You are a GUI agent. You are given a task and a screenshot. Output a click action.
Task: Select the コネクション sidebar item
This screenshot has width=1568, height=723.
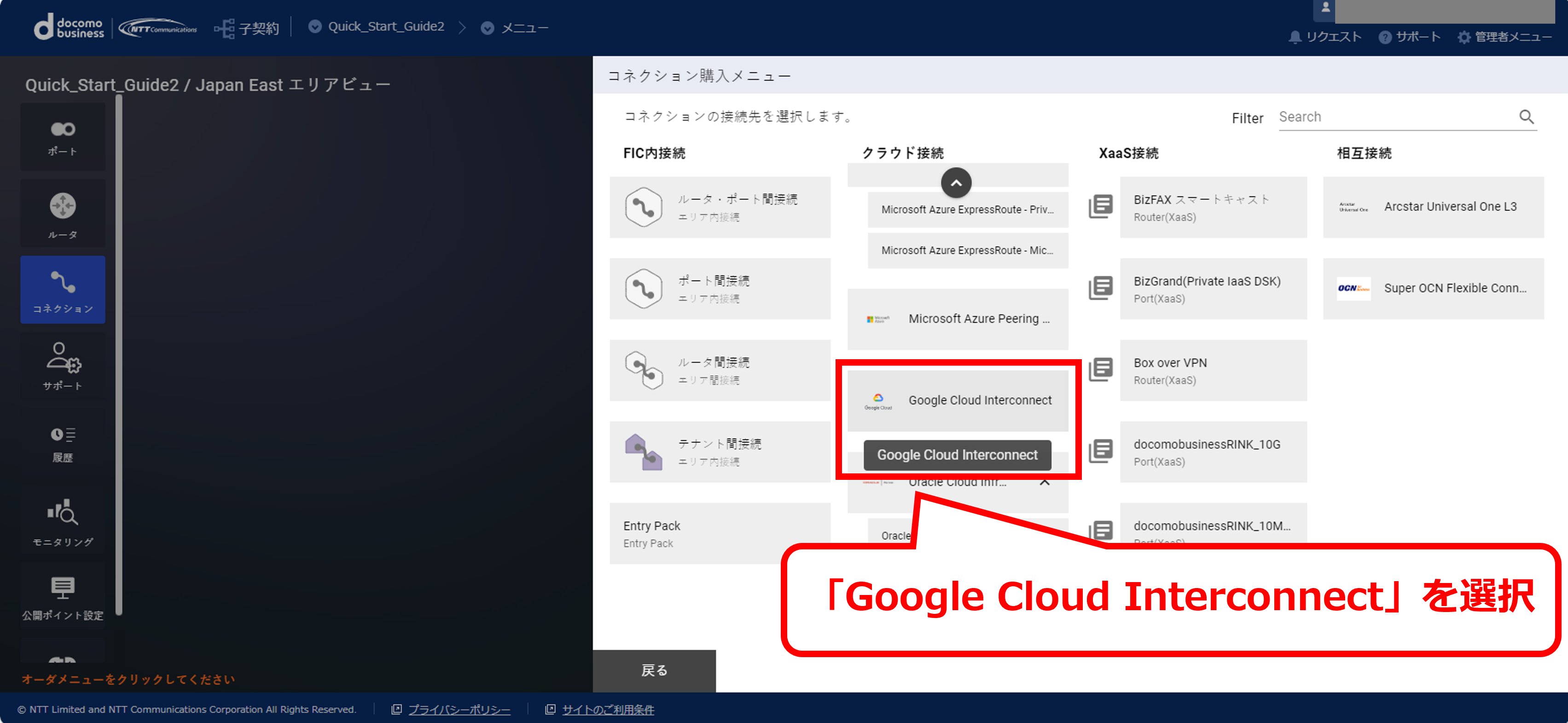63,290
